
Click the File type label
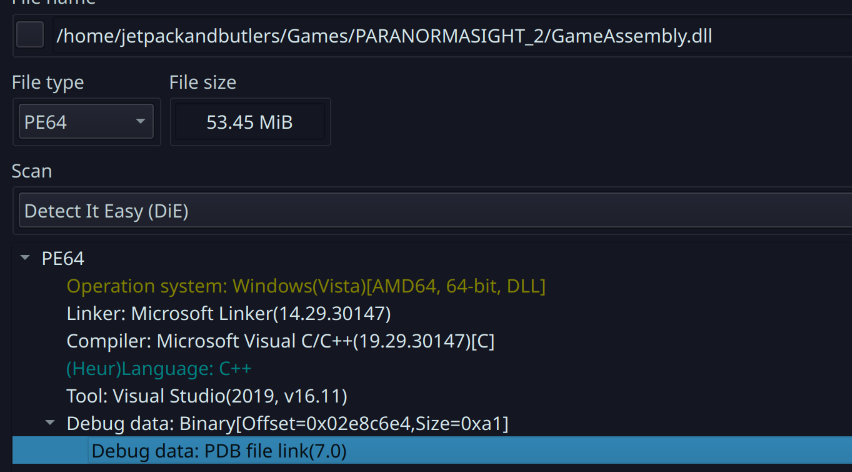(48, 83)
